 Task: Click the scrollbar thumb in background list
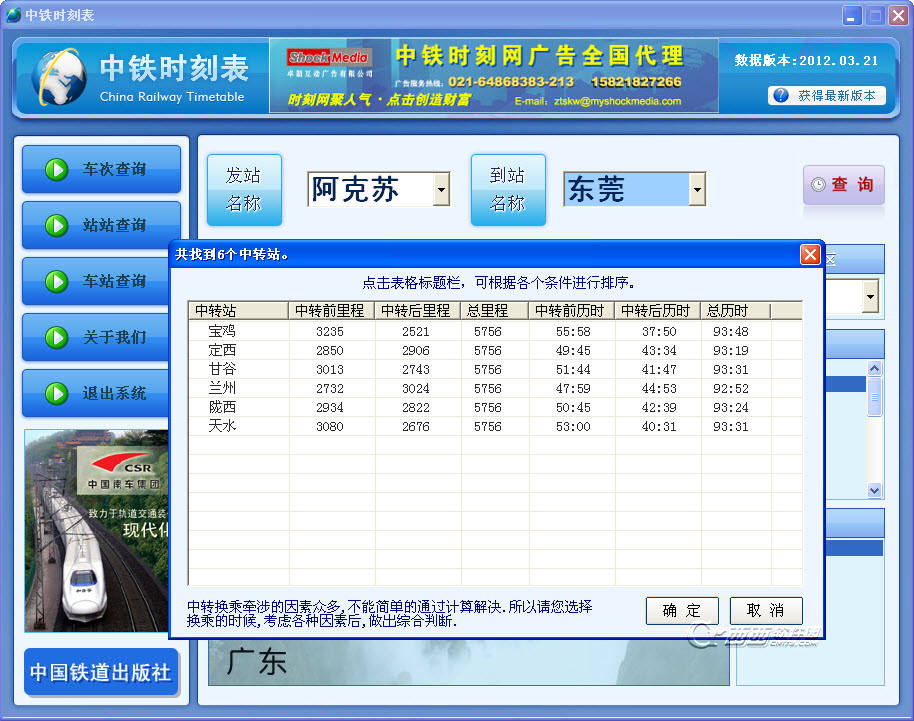point(874,397)
